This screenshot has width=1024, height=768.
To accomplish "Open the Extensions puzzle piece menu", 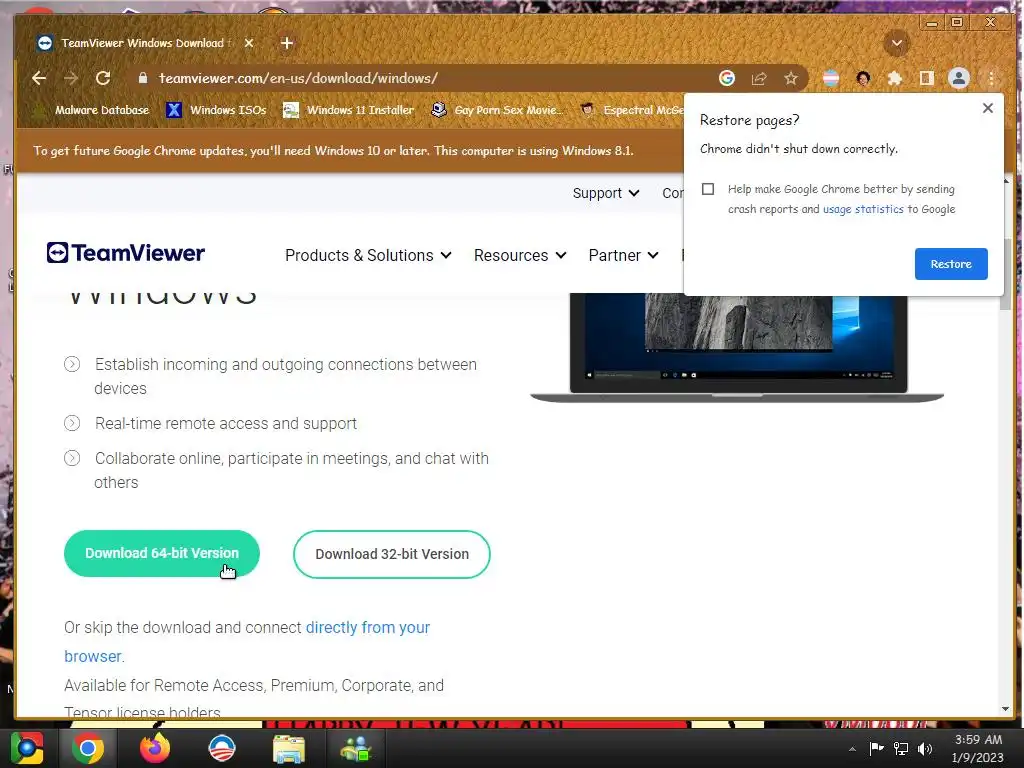I will (x=895, y=78).
